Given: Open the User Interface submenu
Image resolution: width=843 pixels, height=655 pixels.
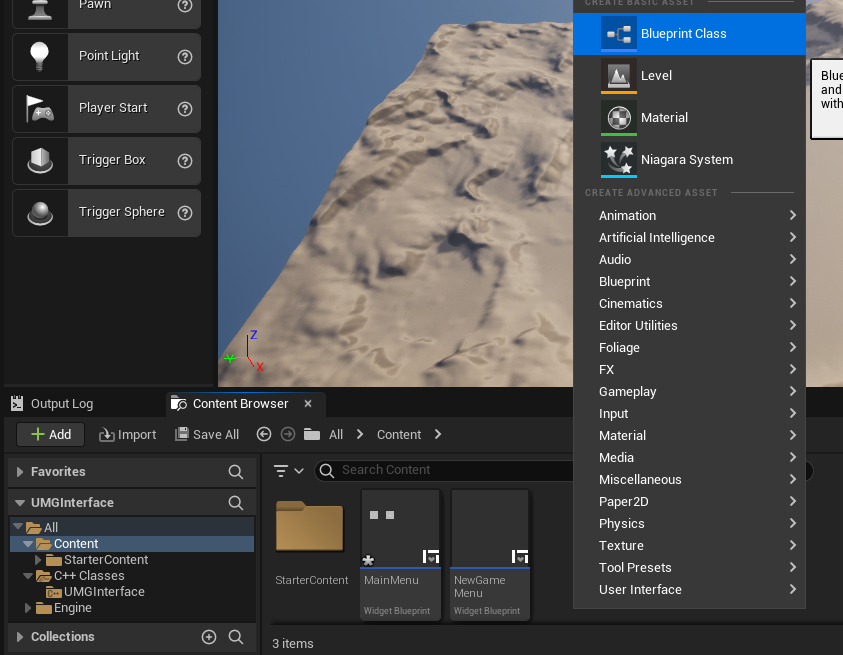Looking at the screenshot, I should coord(689,589).
